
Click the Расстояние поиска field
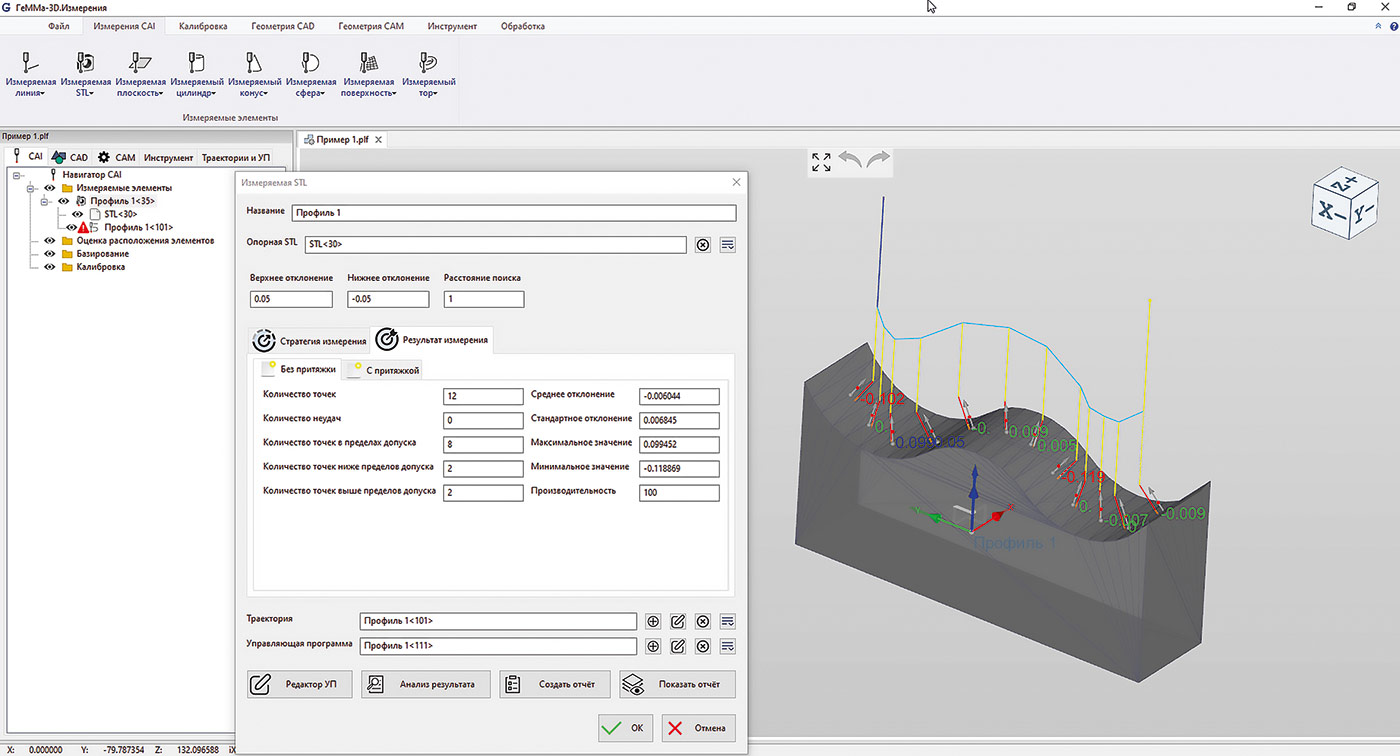click(x=484, y=299)
